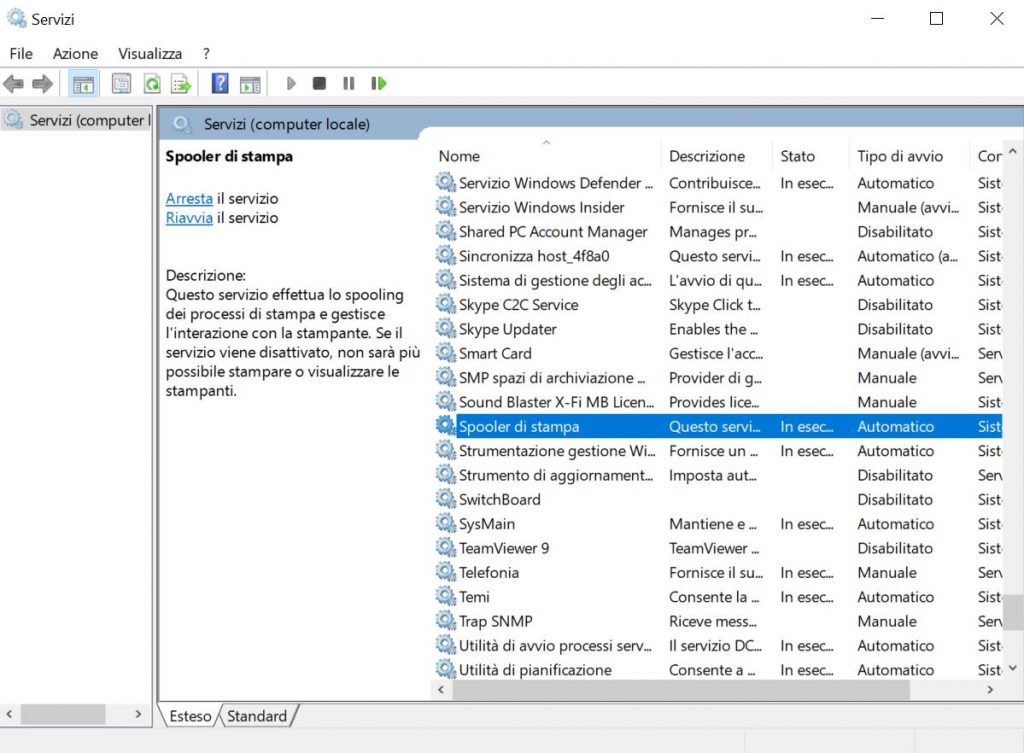
Task: Click the gear icon beside Trap SNMP
Action: point(445,620)
